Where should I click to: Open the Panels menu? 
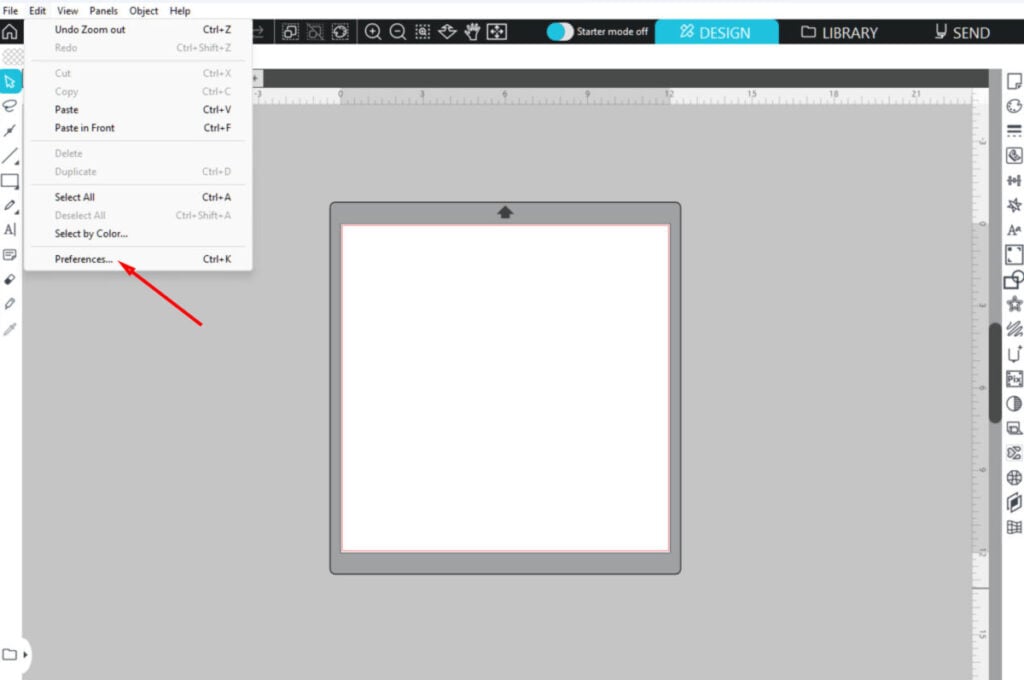(x=103, y=11)
